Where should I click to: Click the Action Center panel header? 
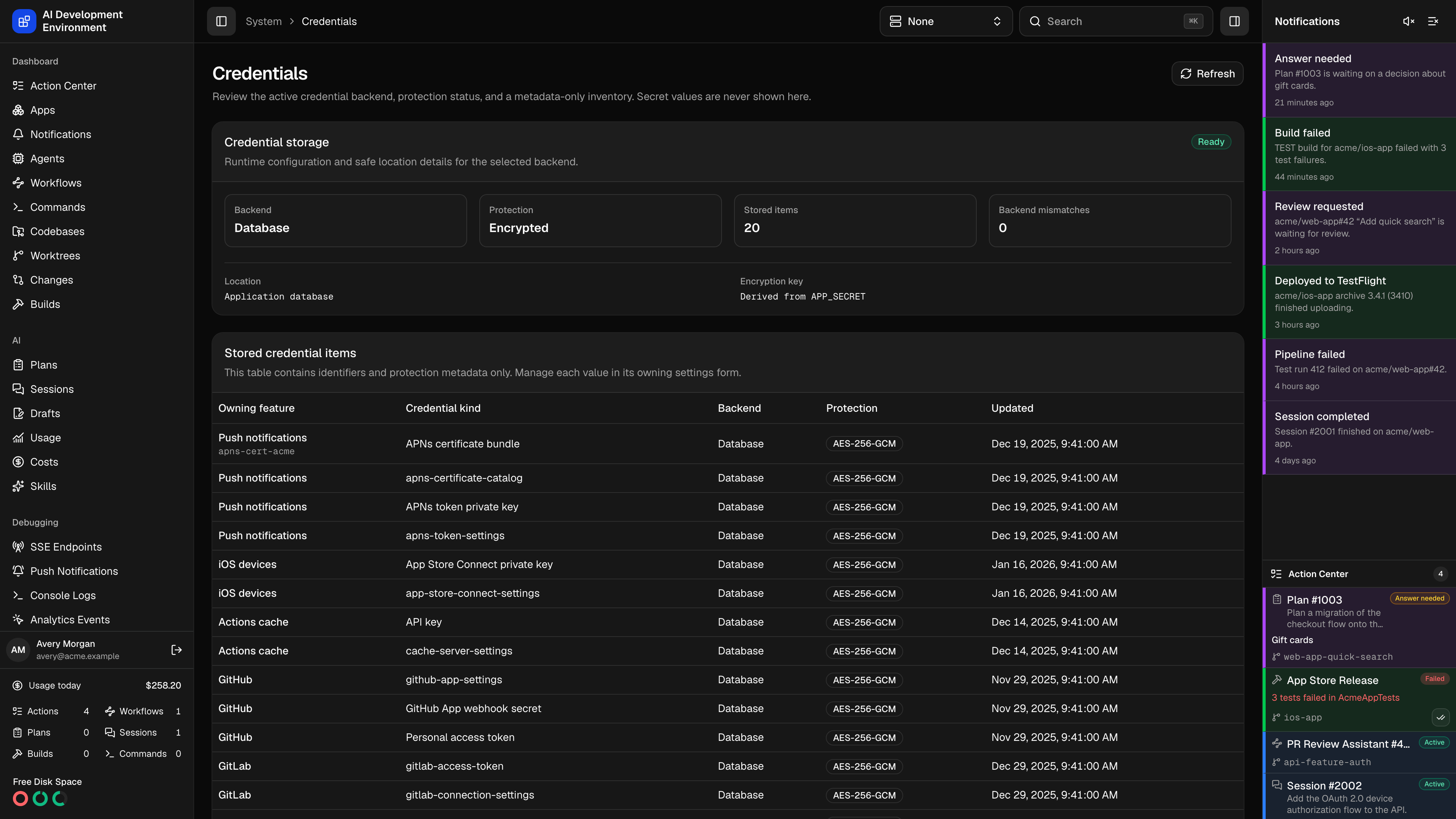click(x=1359, y=574)
